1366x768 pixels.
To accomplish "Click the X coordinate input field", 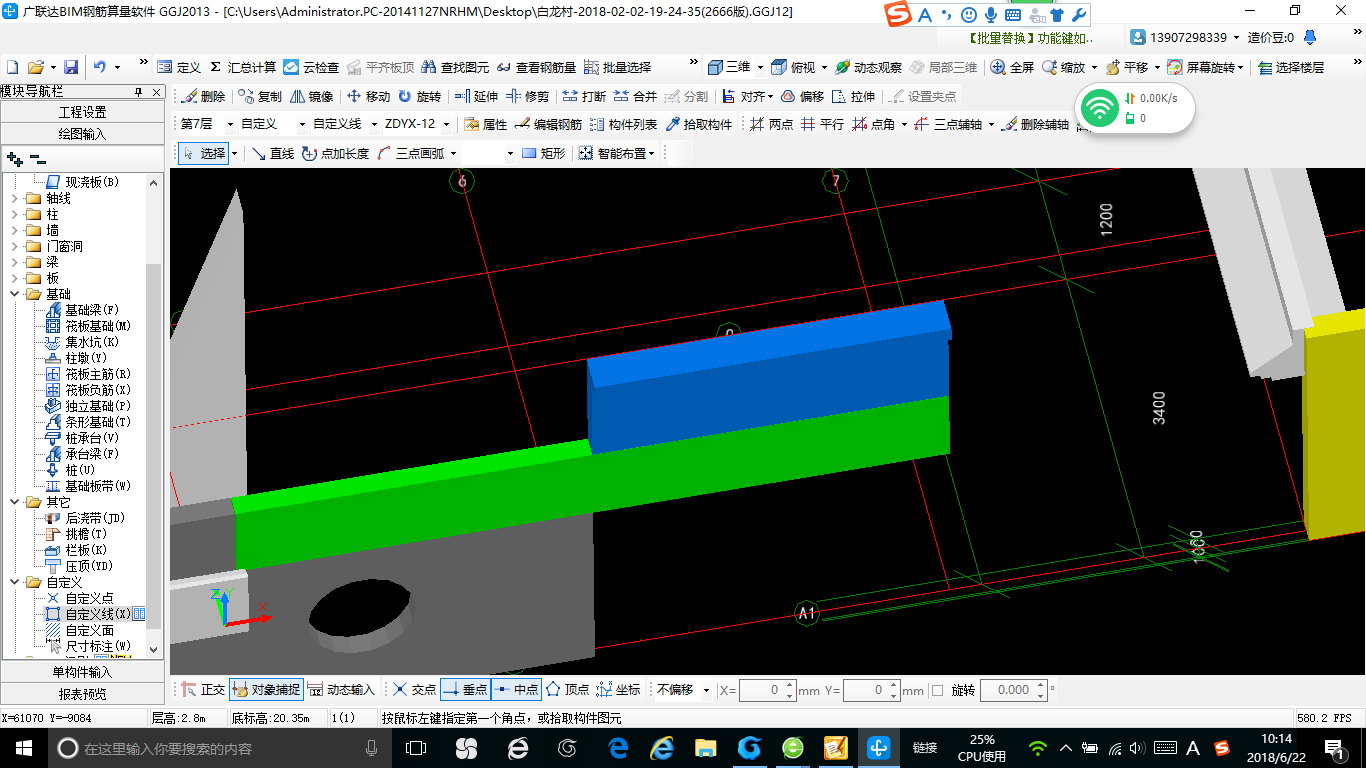I will (x=767, y=690).
